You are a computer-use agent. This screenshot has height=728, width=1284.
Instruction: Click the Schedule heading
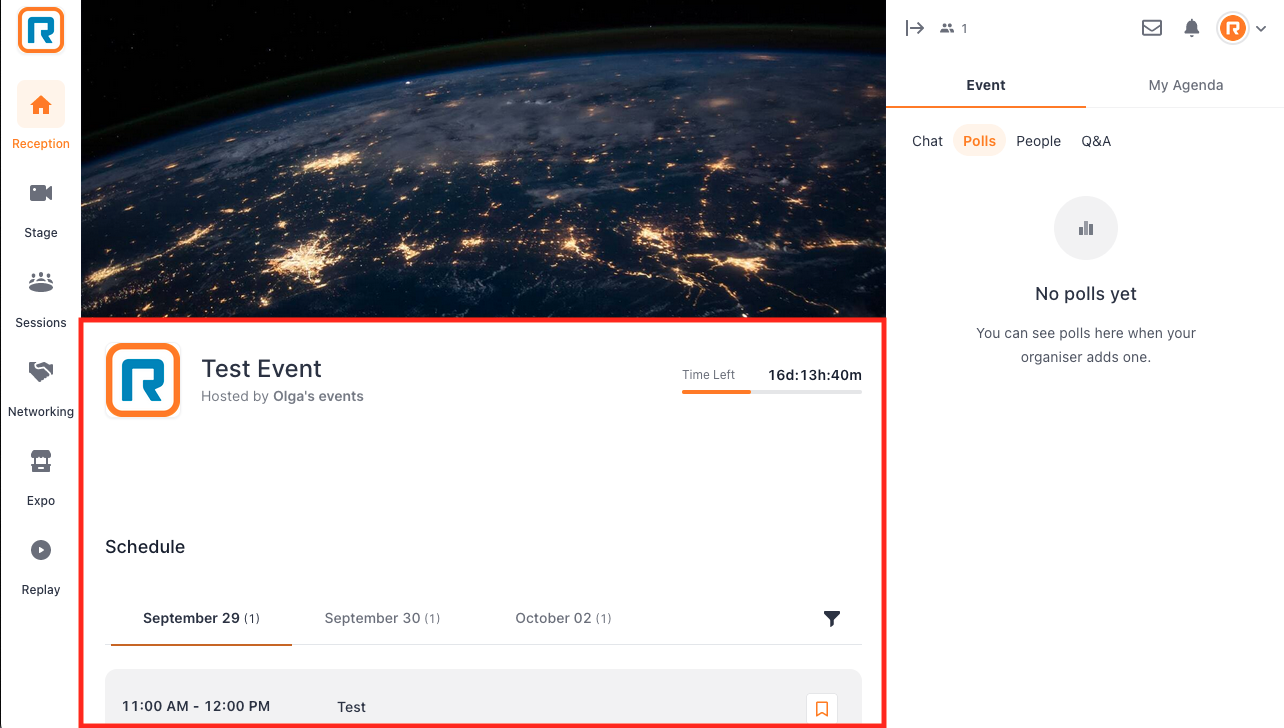point(145,547)
